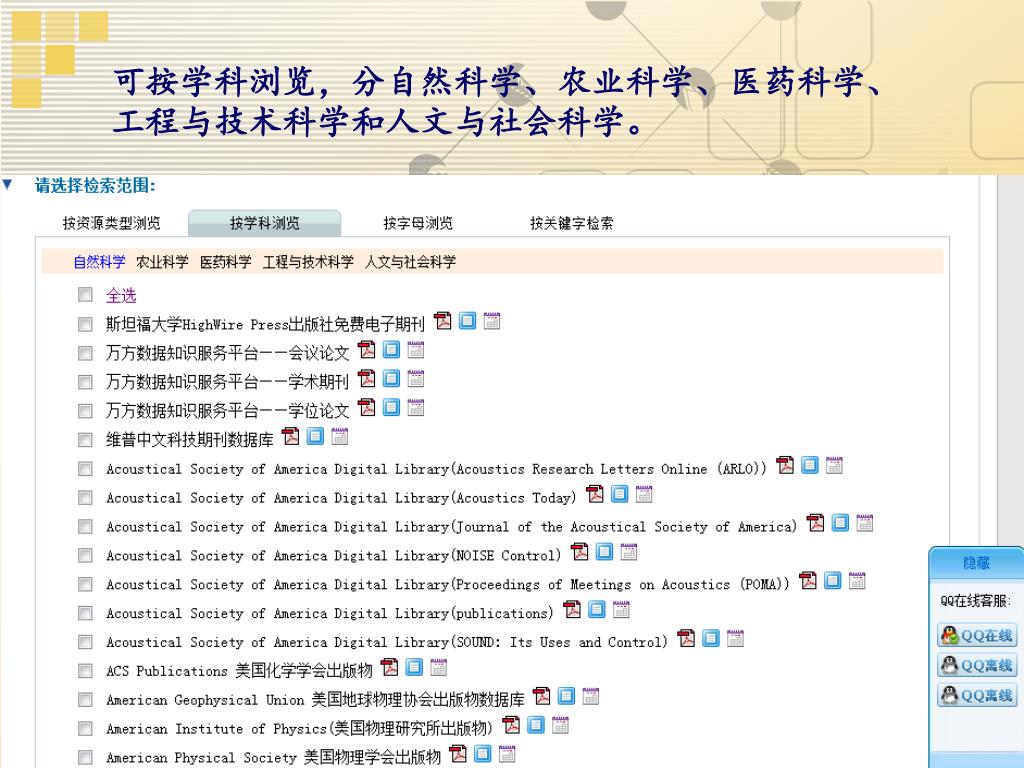This screenshot has height=768, width=1024.
Task: Open PDF icon for Journal of the Acoustical Society row
Action: [x=816, y=522]
